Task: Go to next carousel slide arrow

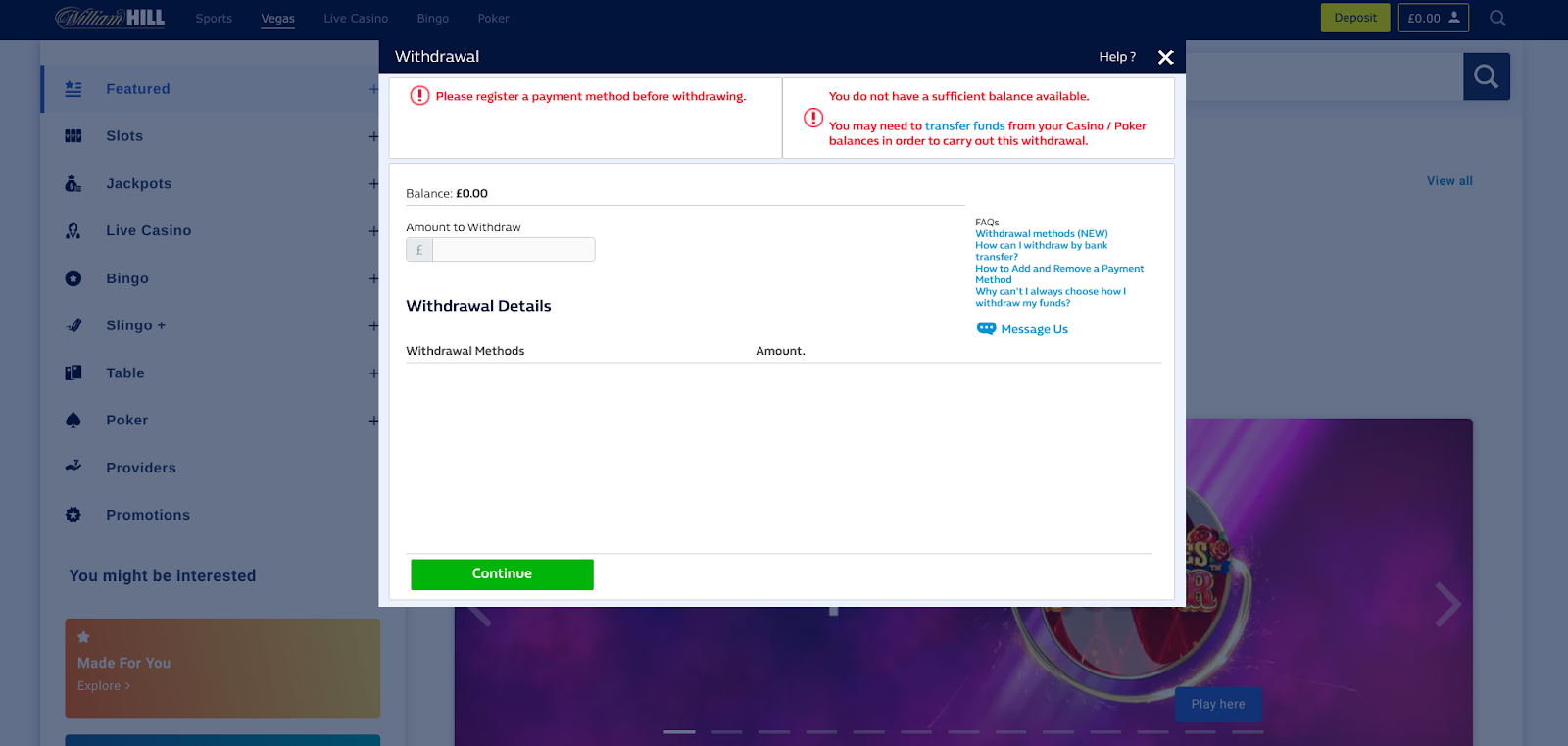Action: coord(1447,604)
